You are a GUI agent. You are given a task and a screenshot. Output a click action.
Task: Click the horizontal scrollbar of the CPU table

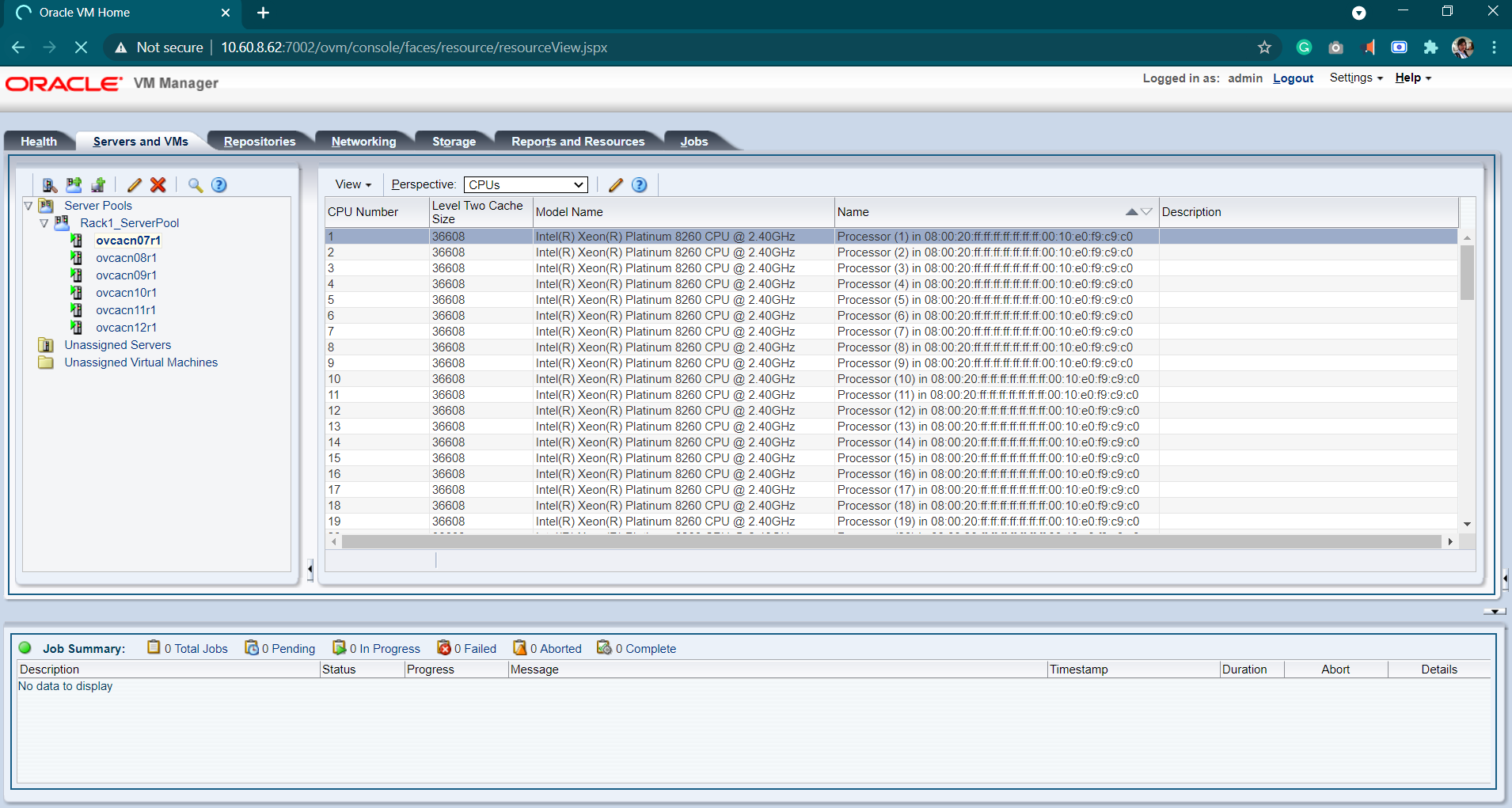(891, 541)
